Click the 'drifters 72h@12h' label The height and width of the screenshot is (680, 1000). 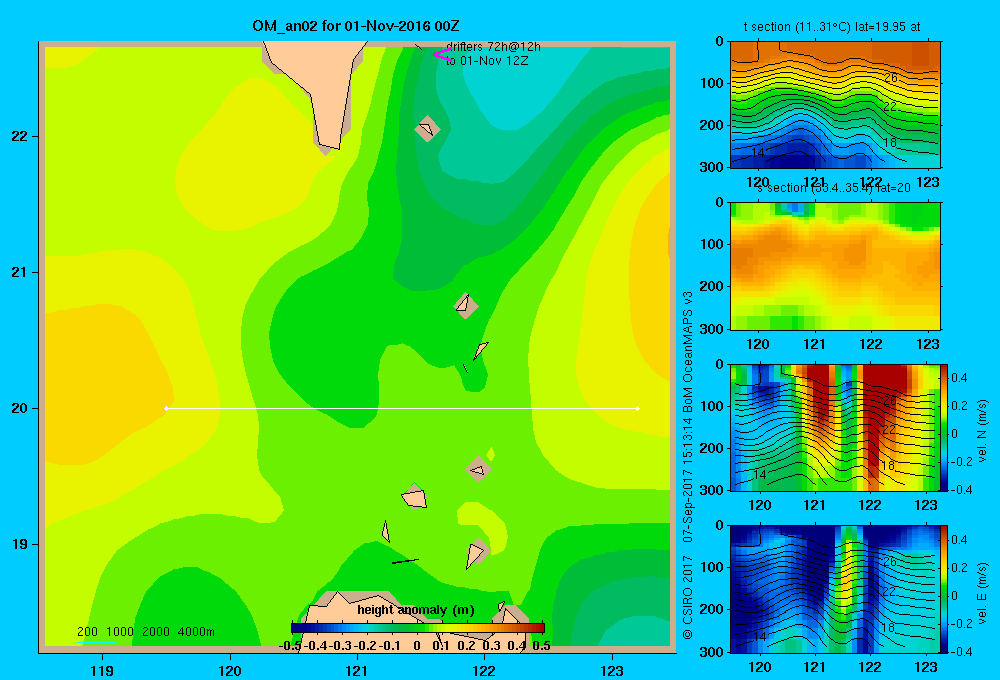click(x=493, y=47)
